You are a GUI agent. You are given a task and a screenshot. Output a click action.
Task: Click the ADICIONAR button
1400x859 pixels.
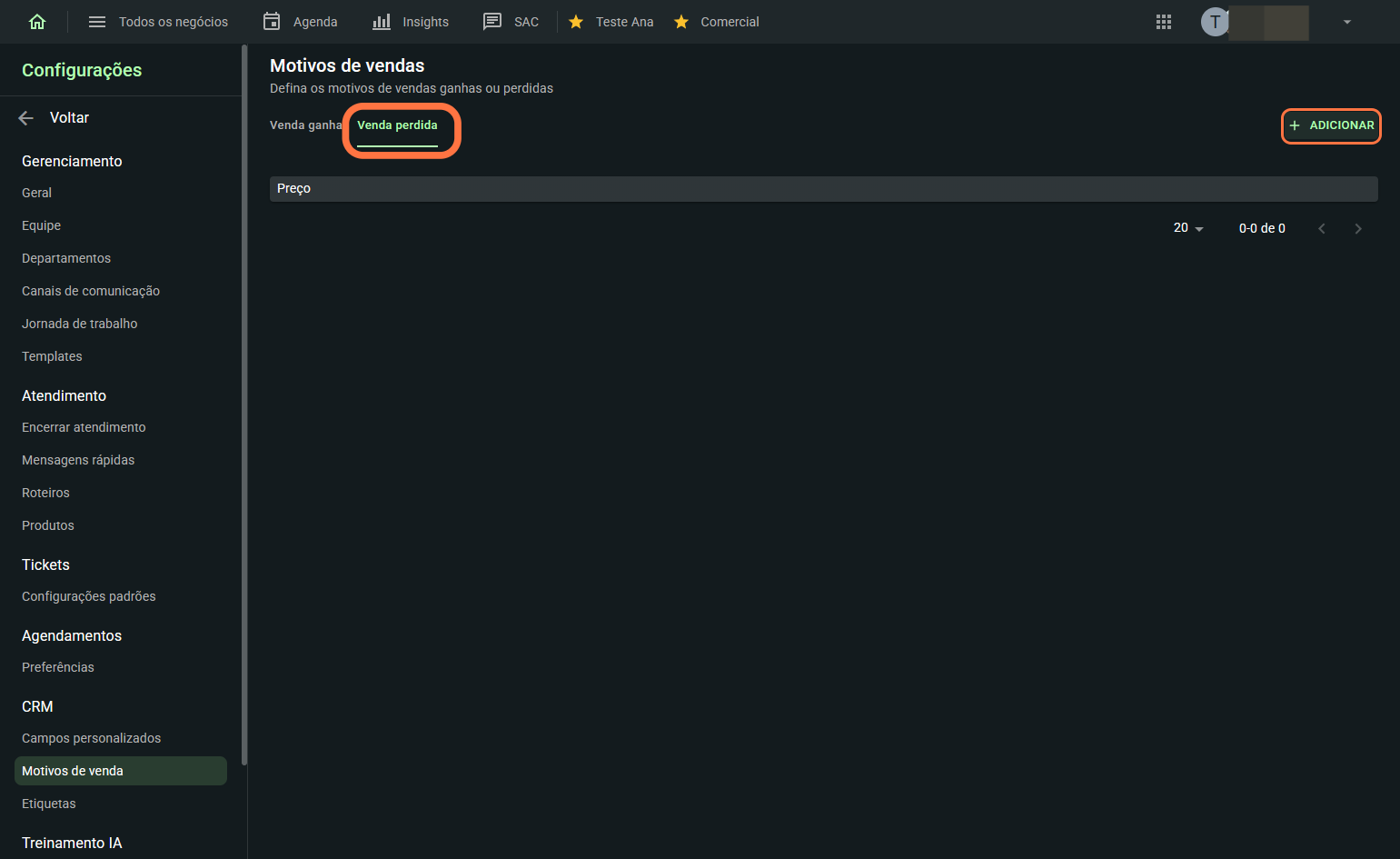click(x=1331, y=125)
